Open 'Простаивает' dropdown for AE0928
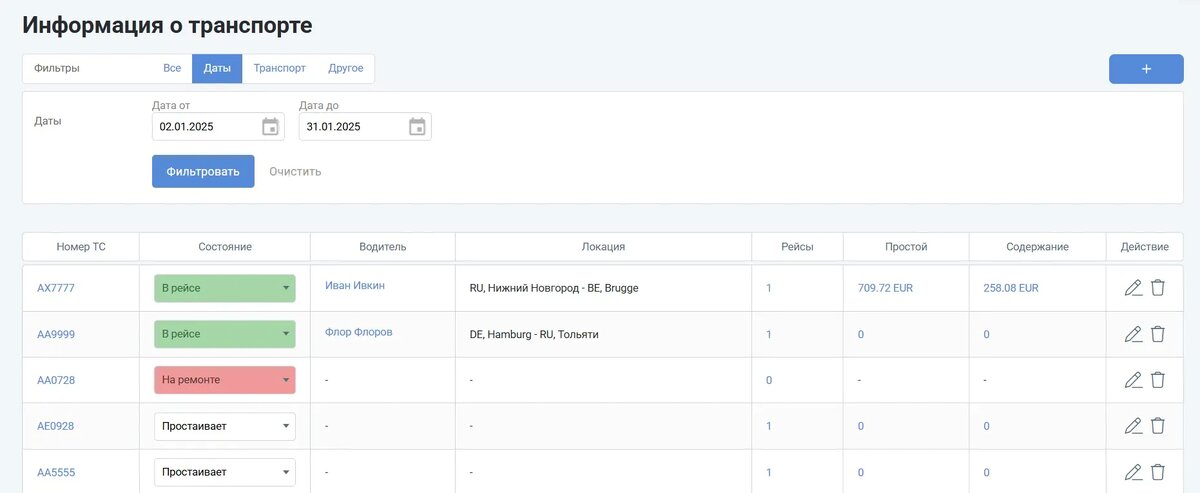1200x493 pixels. click(225, 426)
